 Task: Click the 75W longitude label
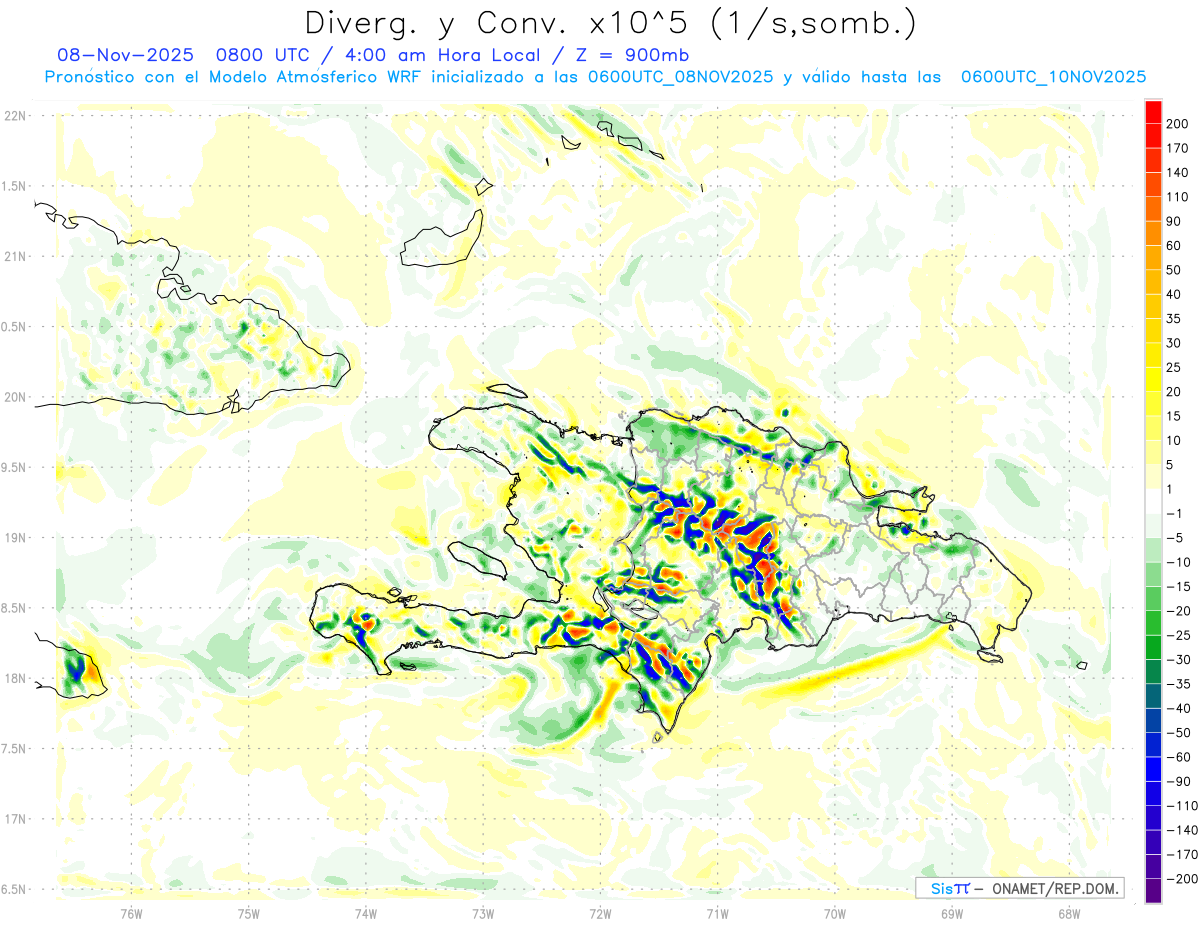[x=248, y=913]
